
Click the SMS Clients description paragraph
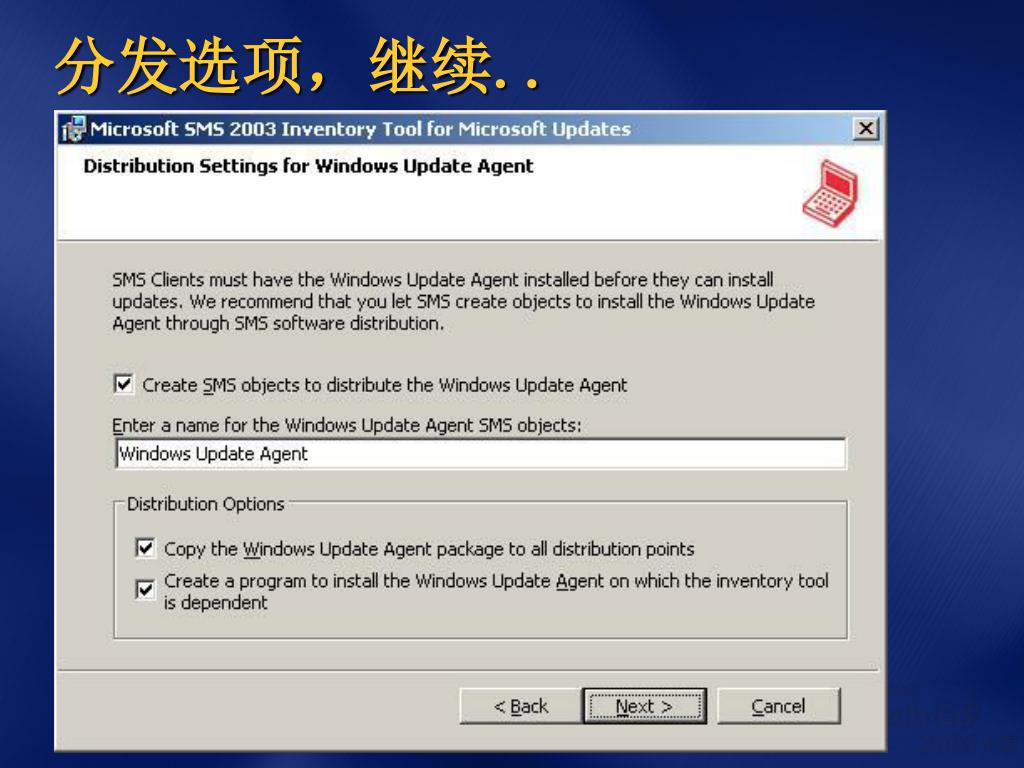(x=463, y=301)
